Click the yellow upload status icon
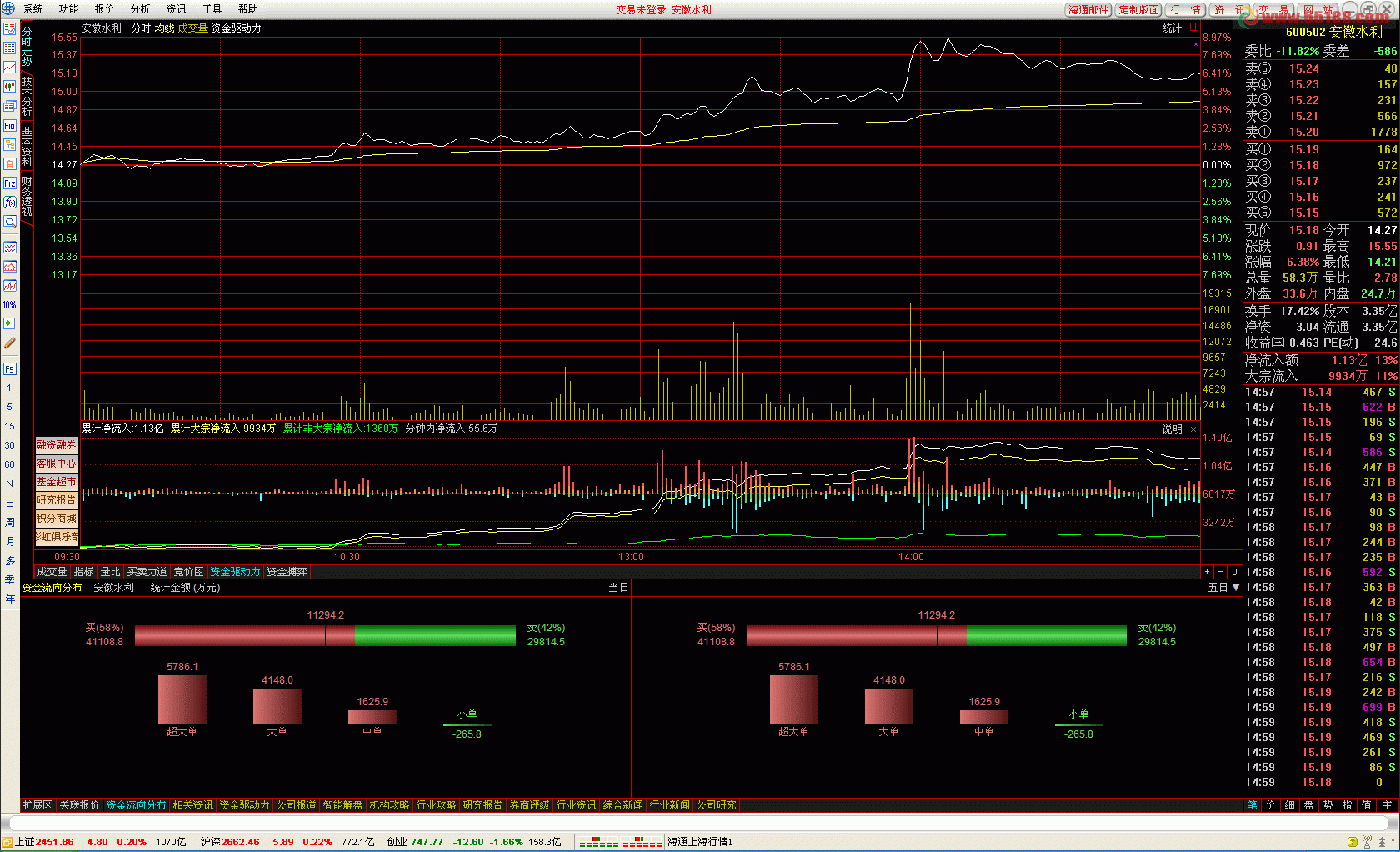Viewport: 1400px width, 852px height. (1352, 842)
